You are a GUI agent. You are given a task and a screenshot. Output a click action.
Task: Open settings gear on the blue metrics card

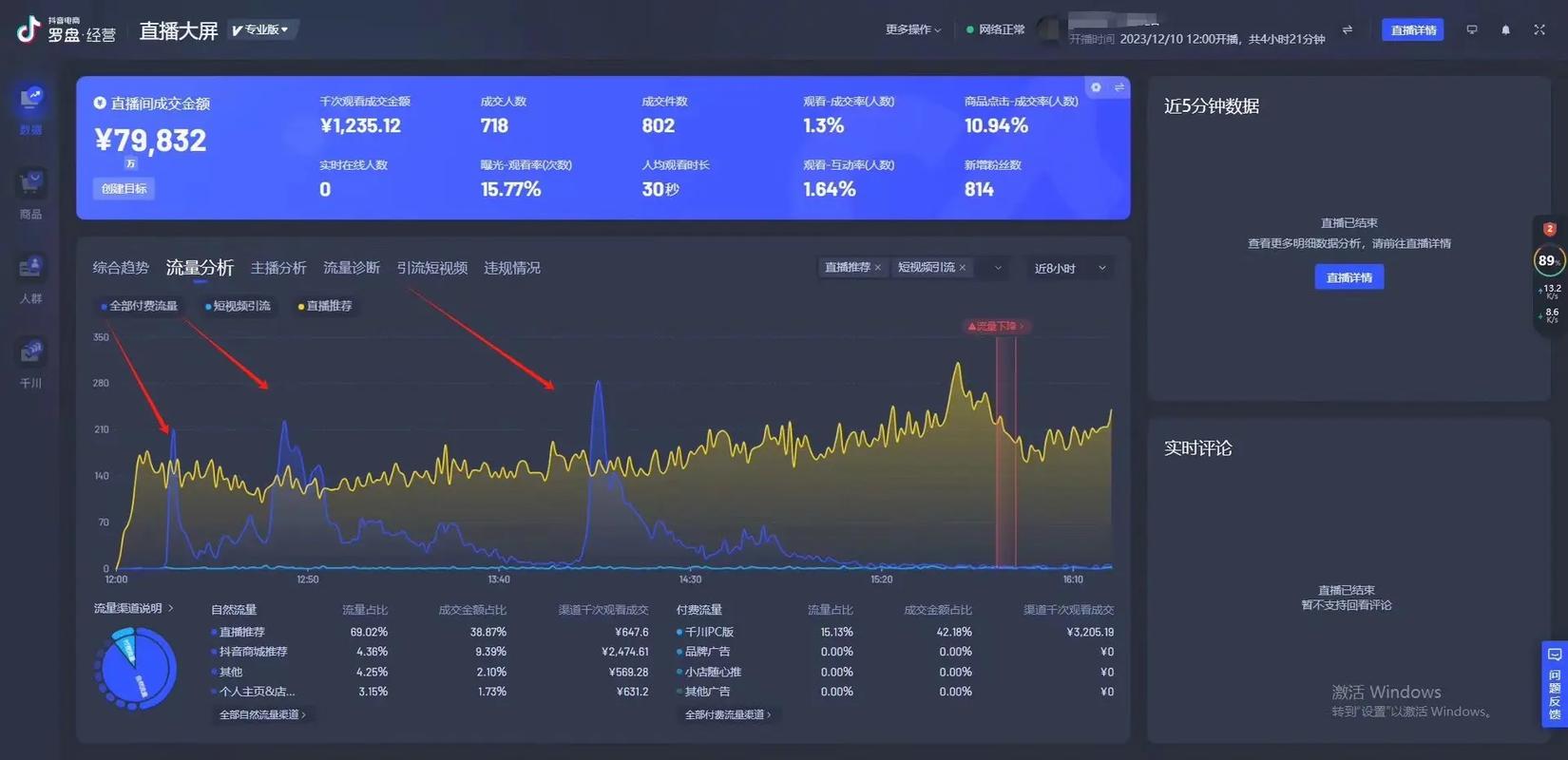point(1096,87)
